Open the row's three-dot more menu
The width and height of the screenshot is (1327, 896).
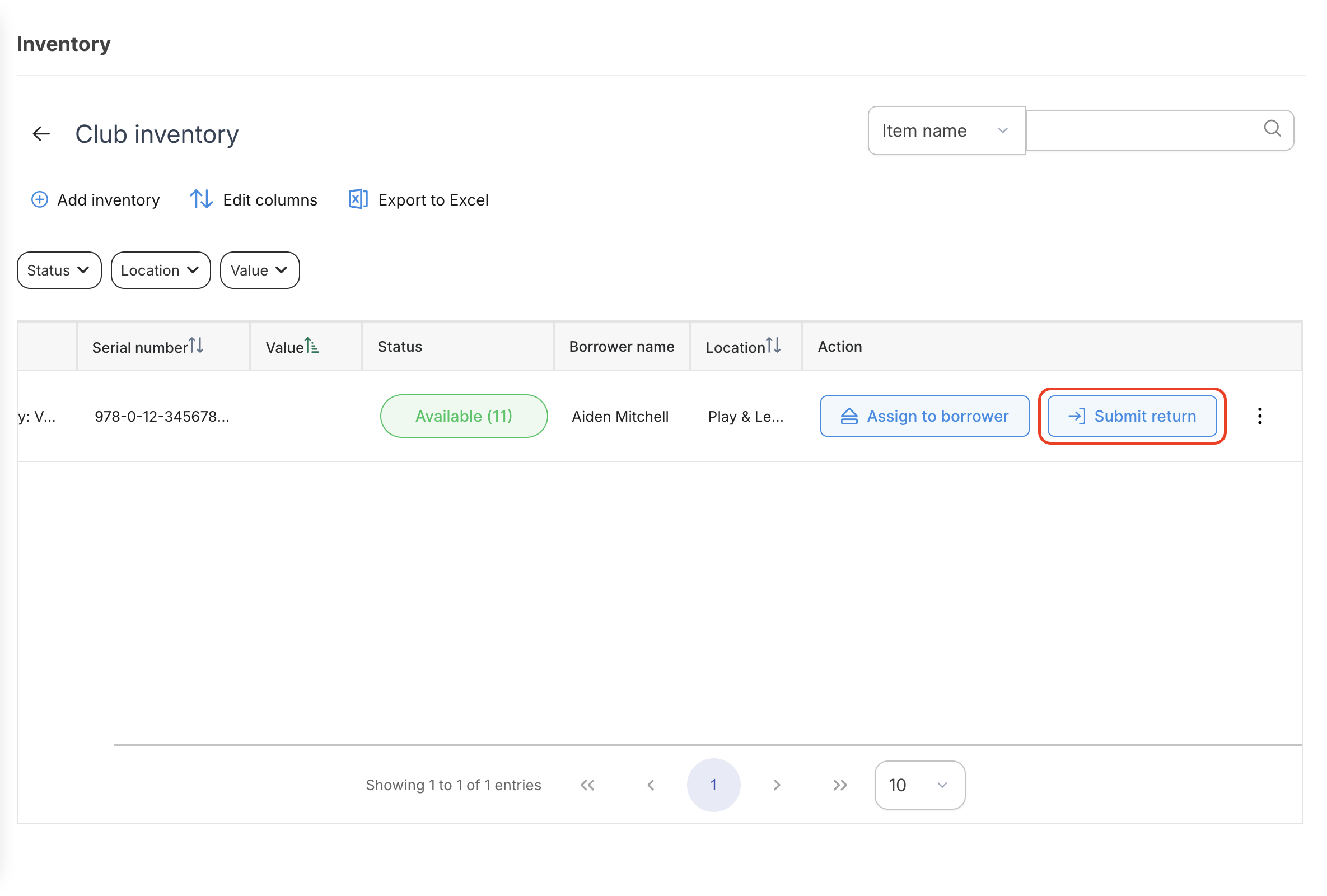pyautogui.click(x=1260, y=416)
